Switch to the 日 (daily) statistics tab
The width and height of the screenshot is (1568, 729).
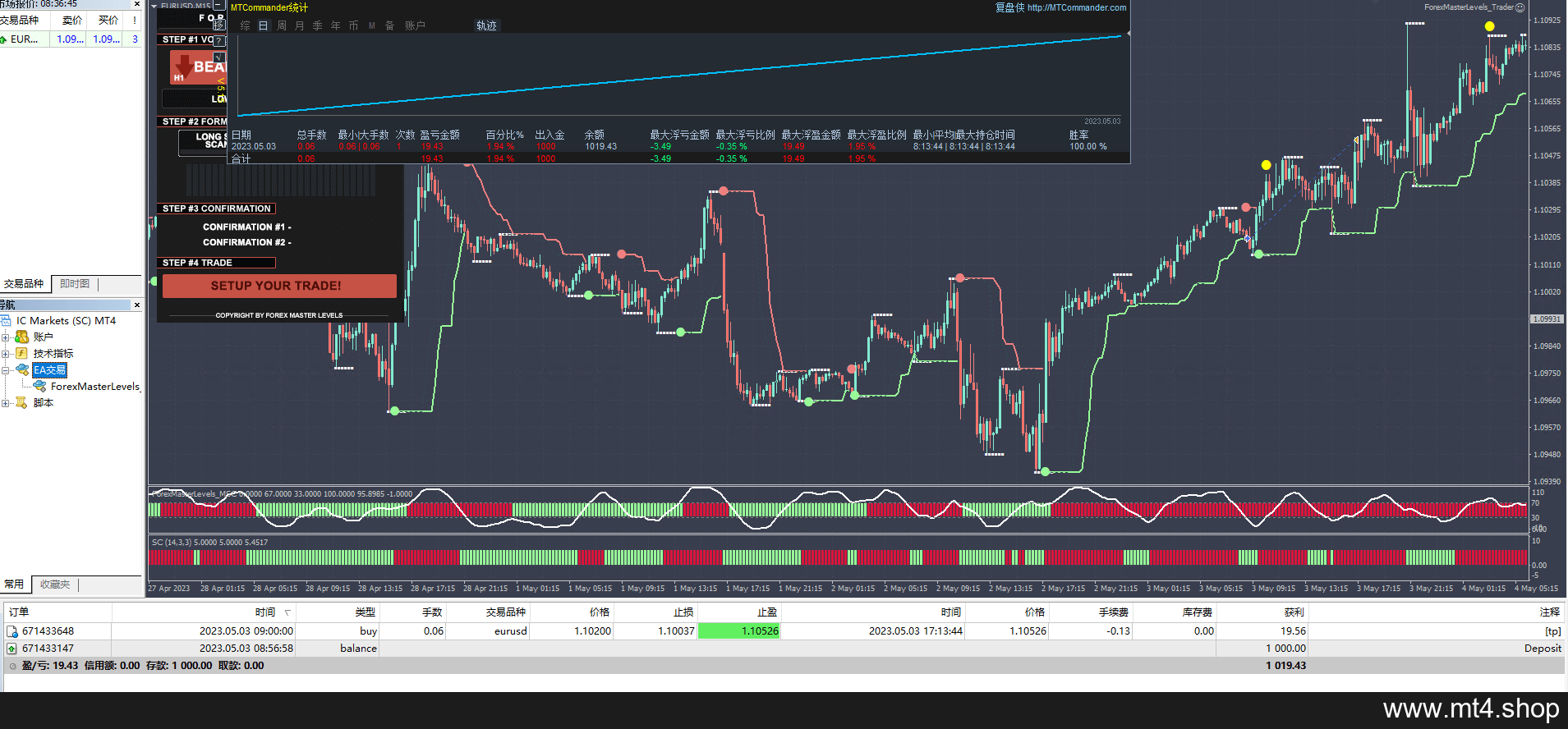[x=264, y=26]
